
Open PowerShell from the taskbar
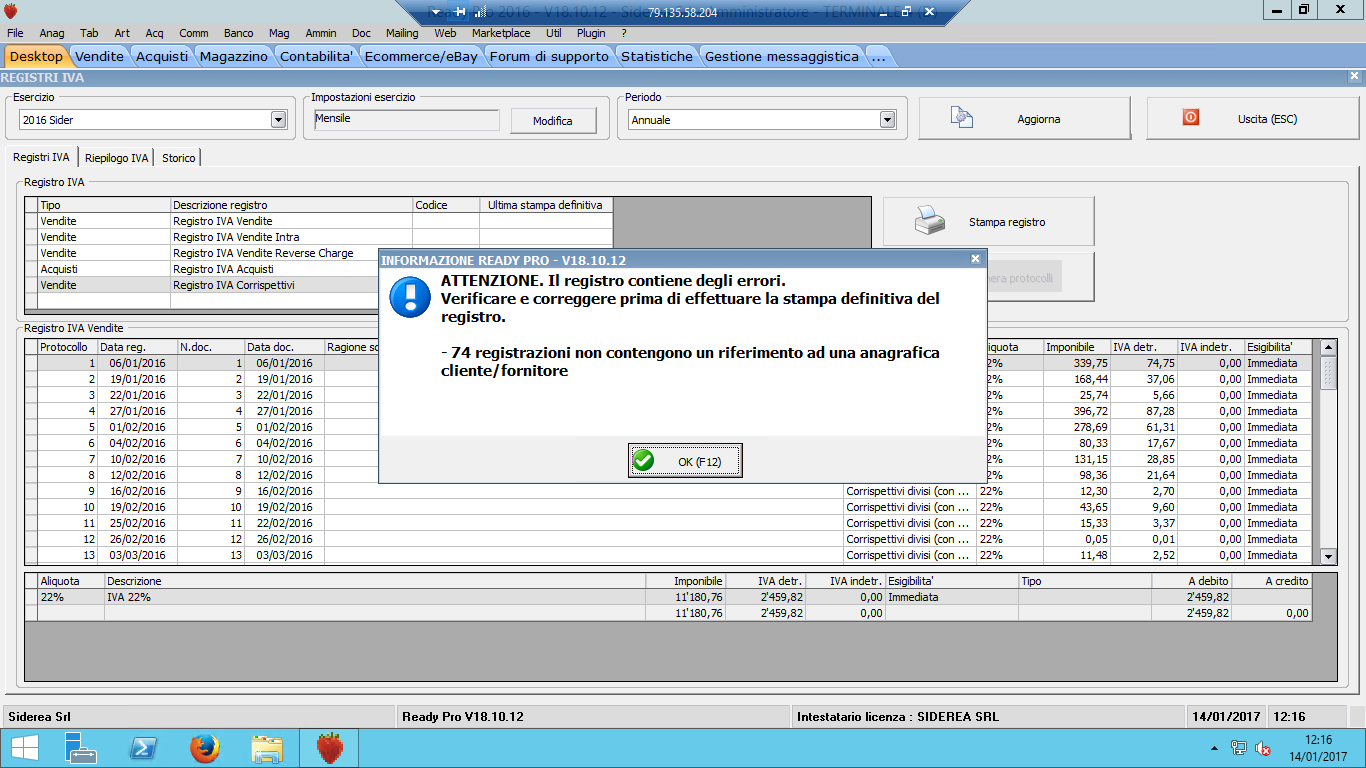click(143, 748)
